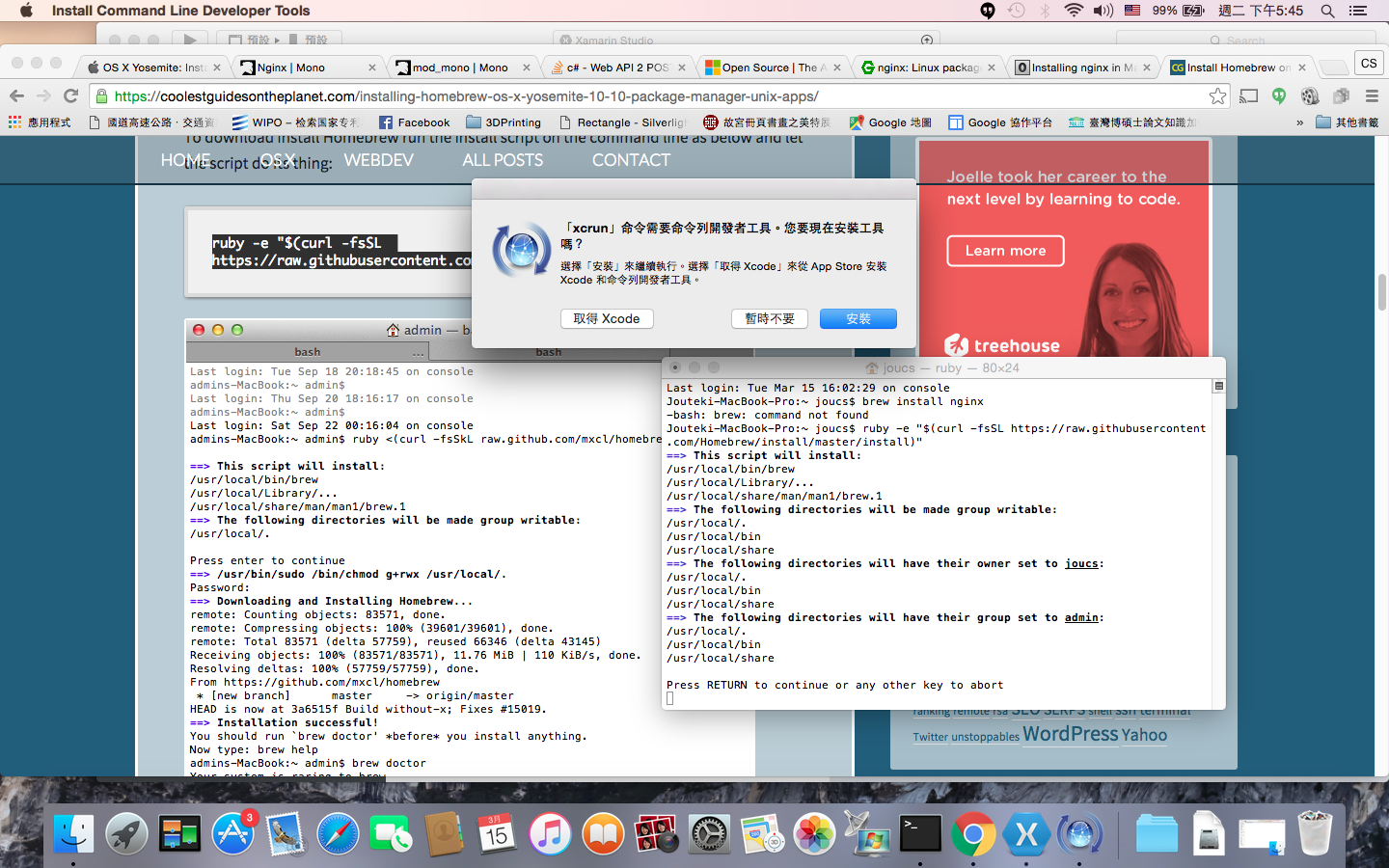Open the Apple menu
Image resolution: width=1389 pixels, height=868 pixels.
[26, 11]
